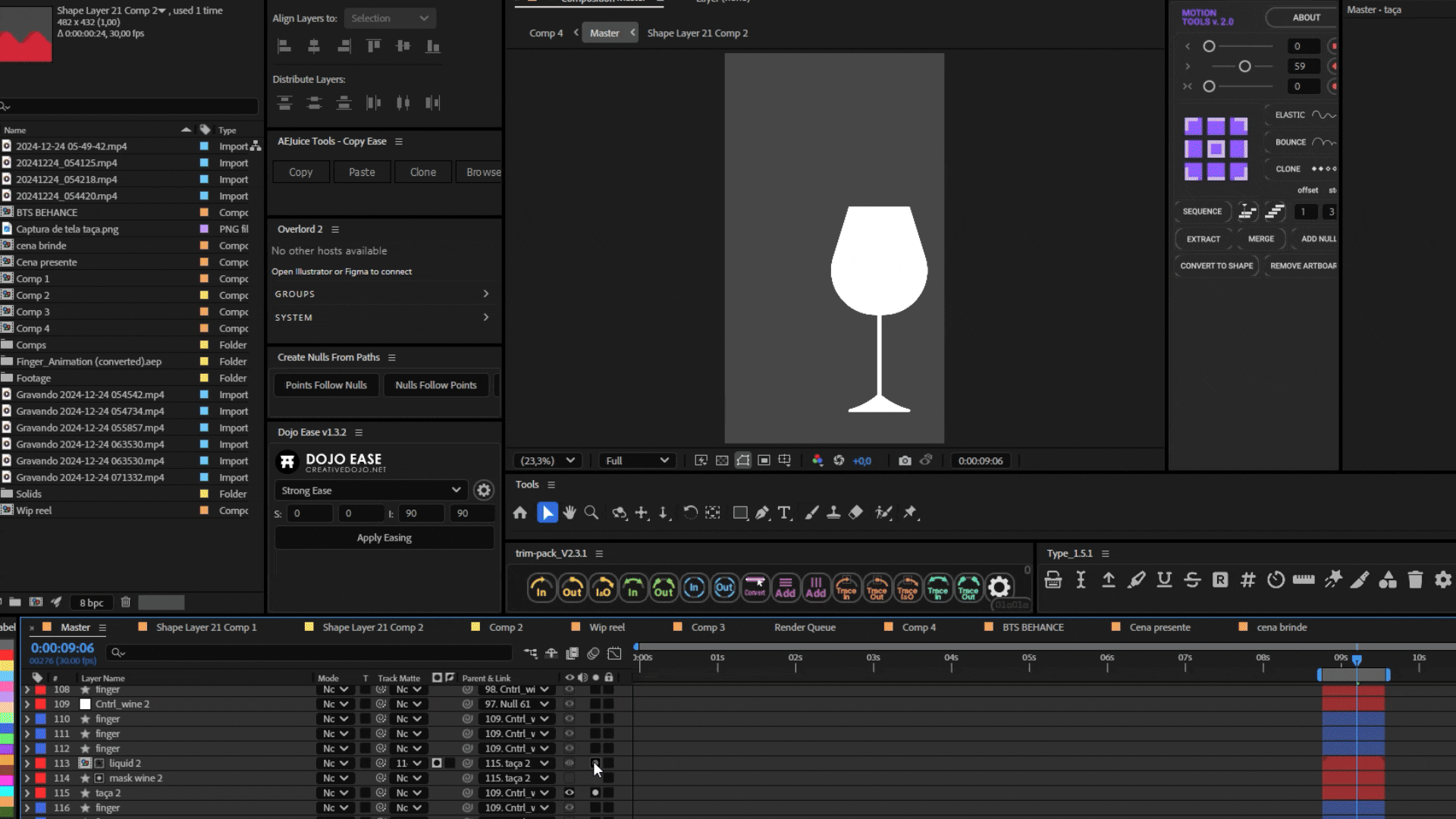Adjust Motion Tools middle slider at 59
1456x819 pixels.
pyautogui.click(x=1244, y=67)
